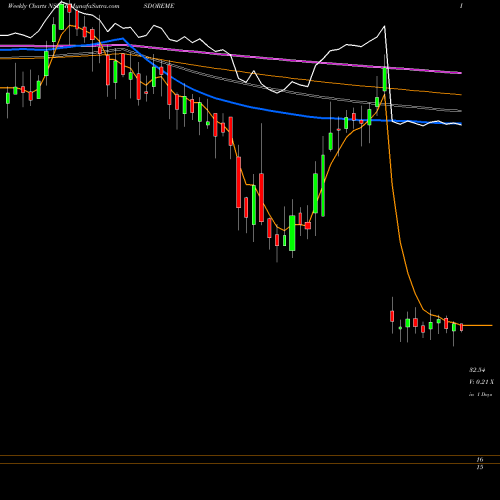Image resolution: width=500 pixels, height=500 pixels.
Task: Click the SDOREME ticker symbol label
Action: pos(159,6)
